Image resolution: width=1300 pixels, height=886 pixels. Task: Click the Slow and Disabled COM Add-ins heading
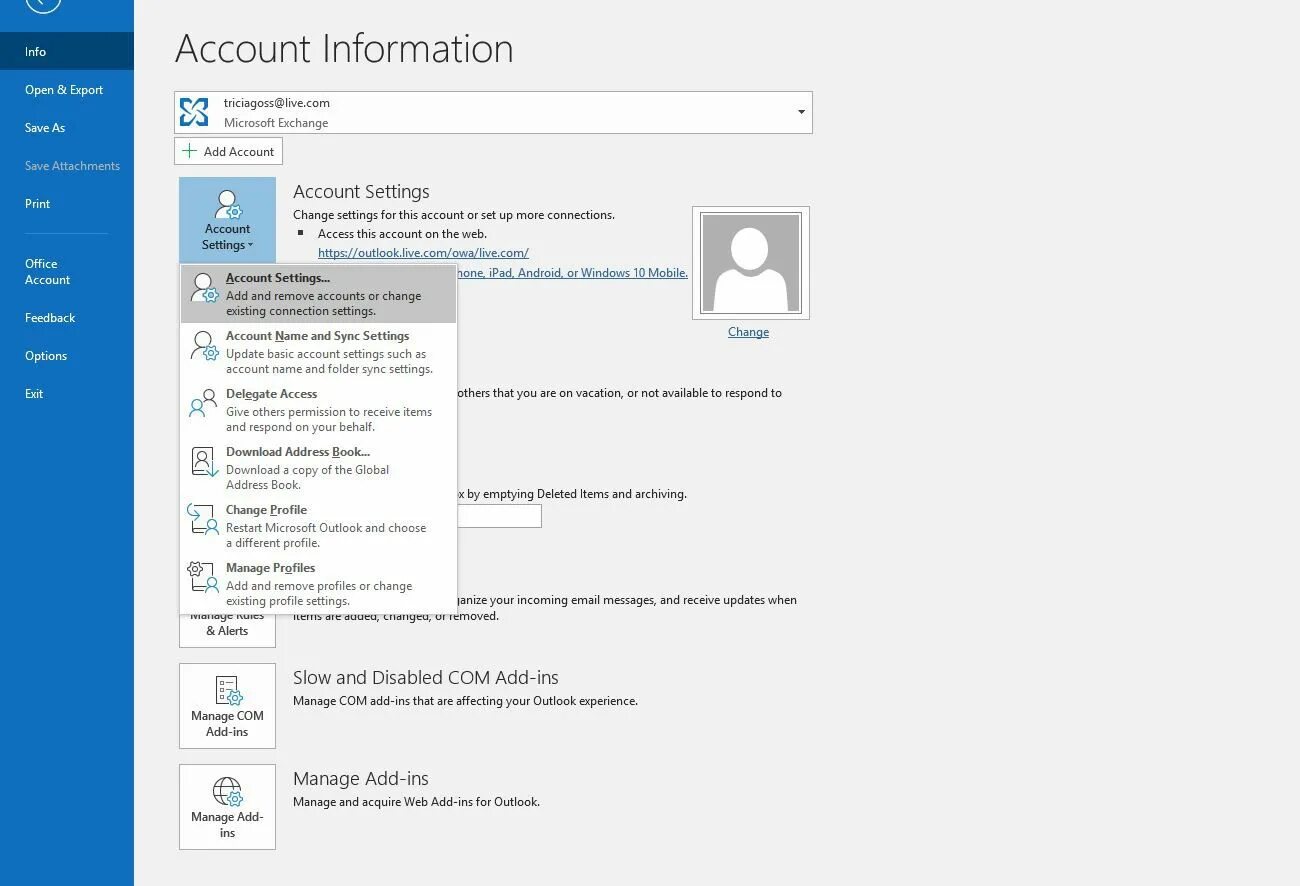tap(426, 677)
